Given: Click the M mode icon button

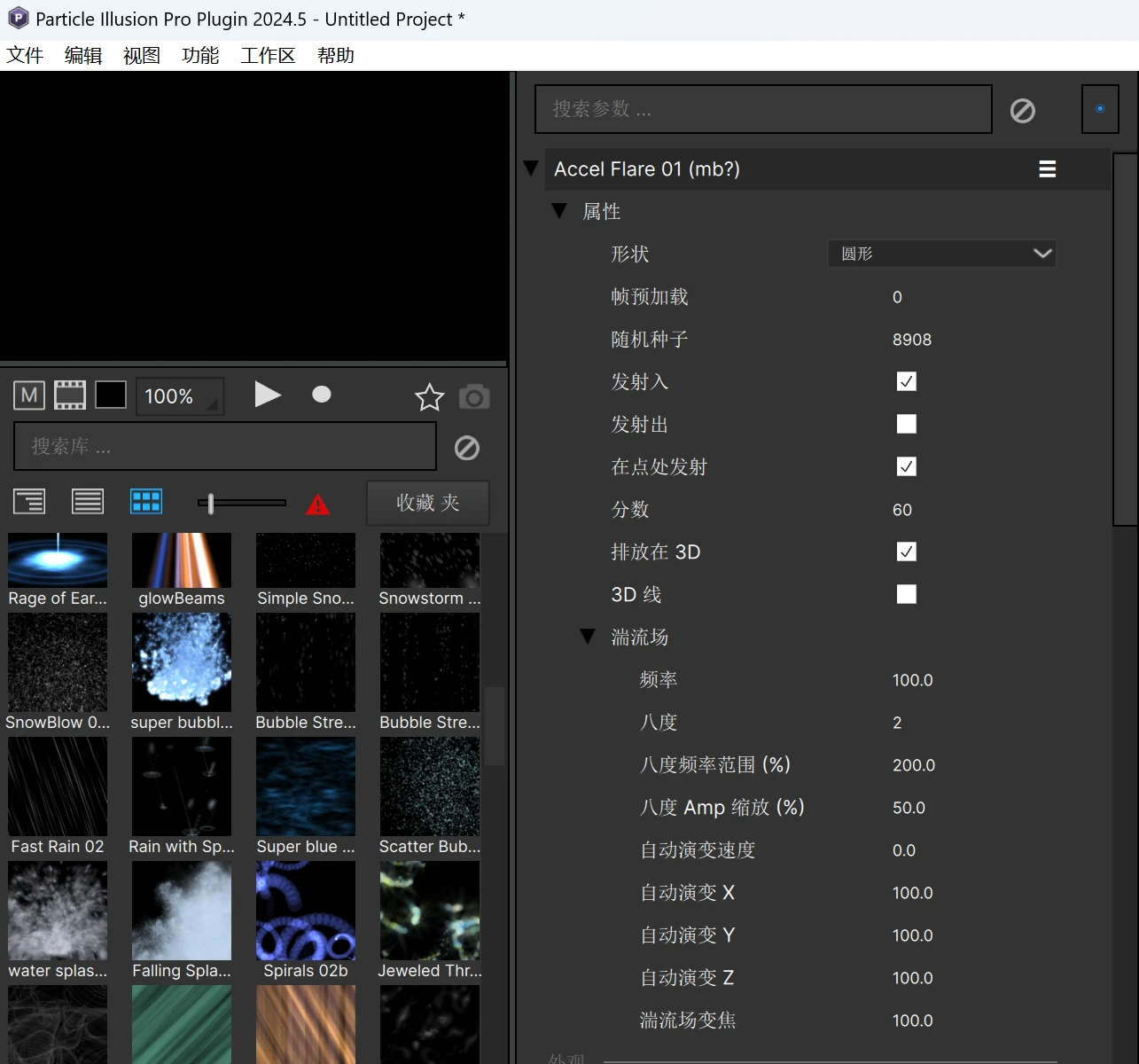Looking at the screenshot, I should point(29,395).
